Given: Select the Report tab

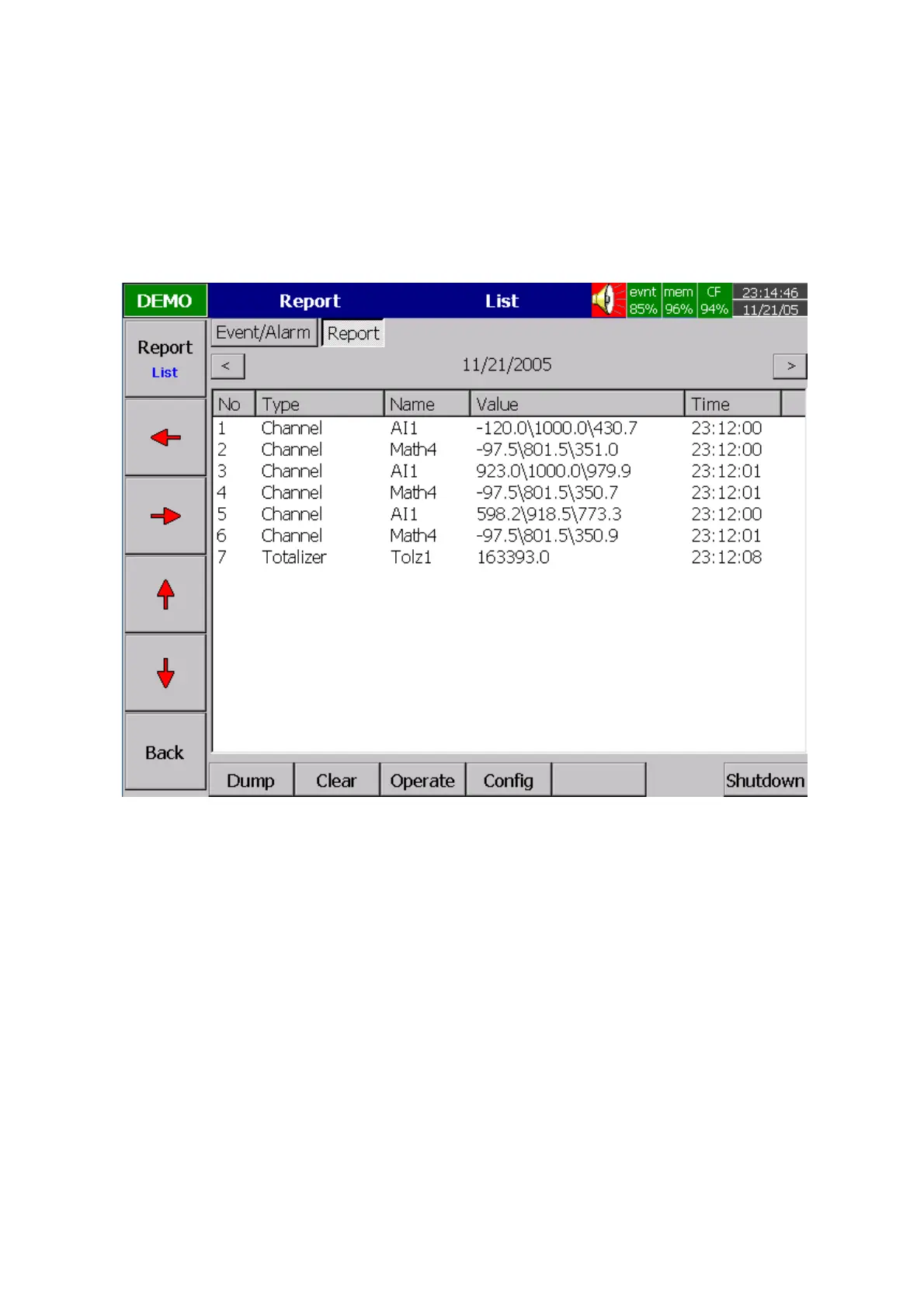Looking at the screenshot, I should click(x=353, y=333).
